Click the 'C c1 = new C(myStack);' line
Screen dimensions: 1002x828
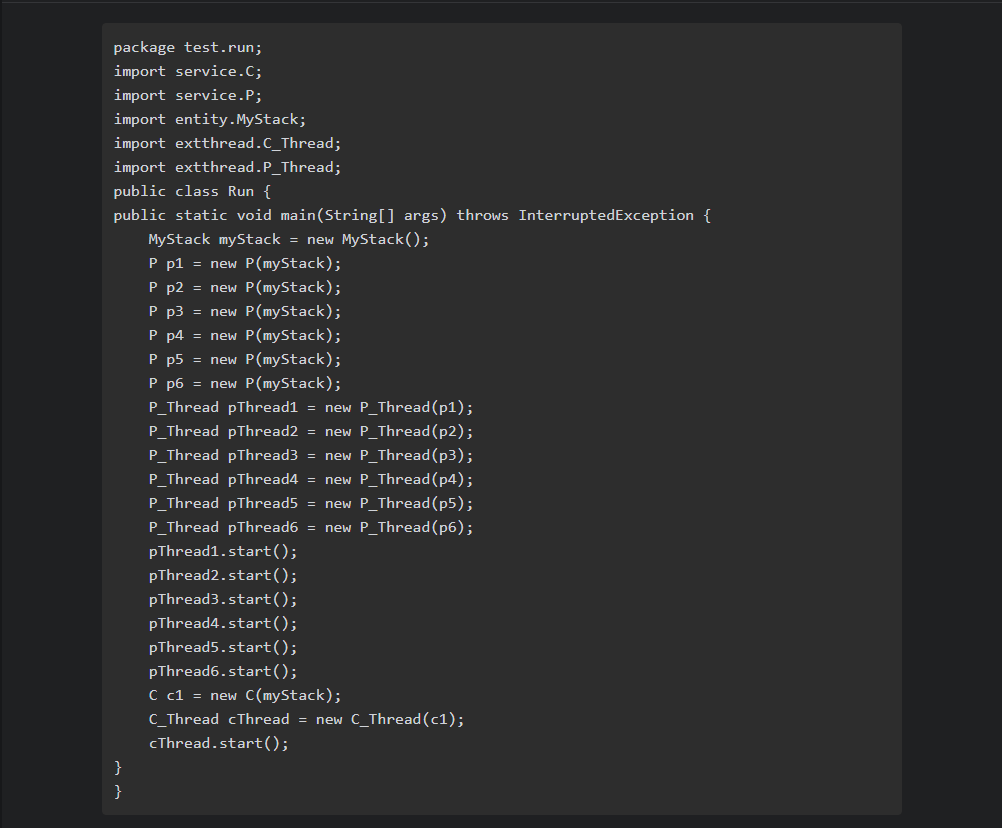tap(245, 695)
